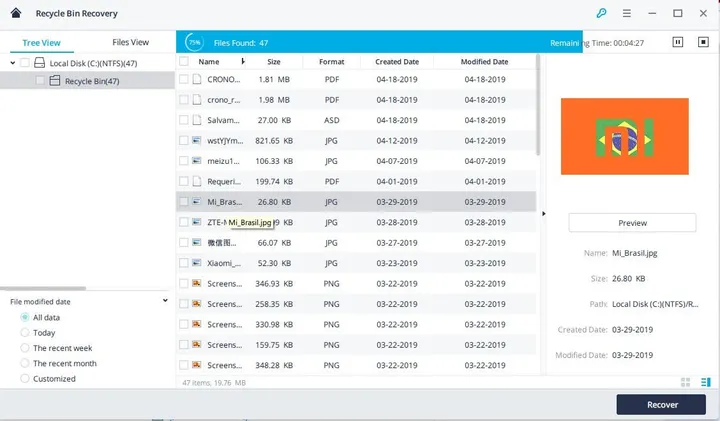720x421 pixels.
Task: Check the Local Disk (C:) checkbox
Action: tap(25, 62)
